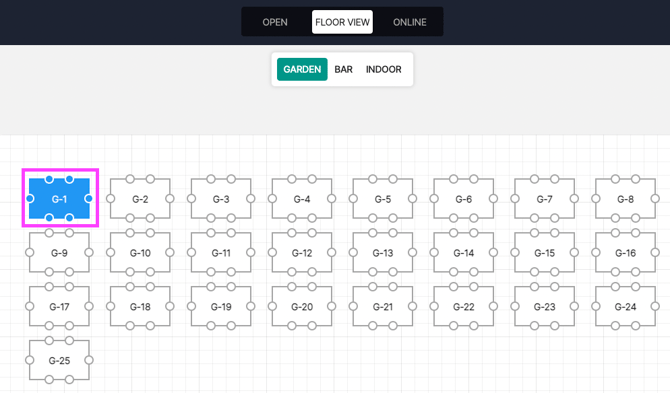This screenshot has width=670, height=393.
Task: Choose table G-25 in bottom row
Action: 59,360
